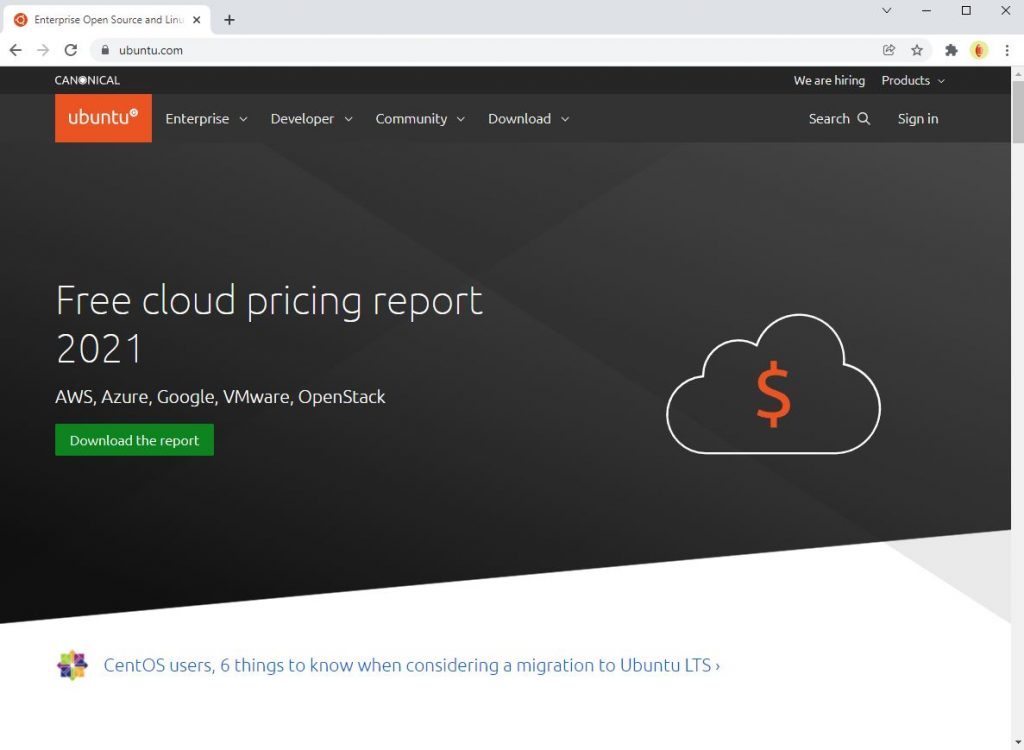This screenshot has height=750, width=1024.
Task: Go back with the browser back arrow
Action: [x=16, y=50]
